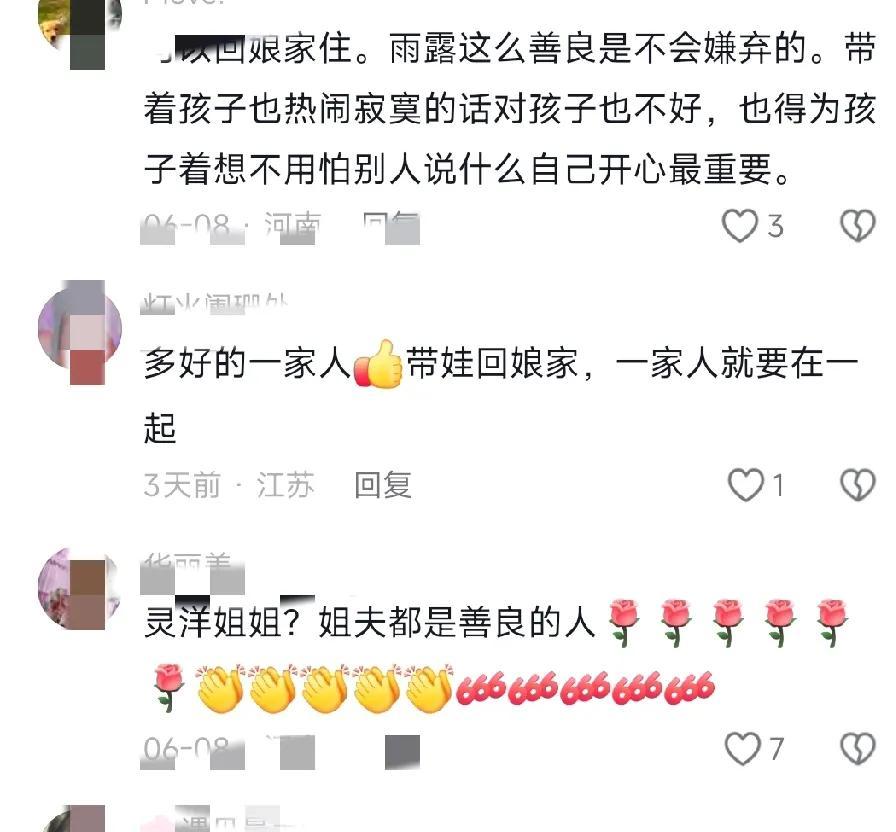Tap the long comment about 回娘家住
Screen dimensions: 896x832
point(510,109)
